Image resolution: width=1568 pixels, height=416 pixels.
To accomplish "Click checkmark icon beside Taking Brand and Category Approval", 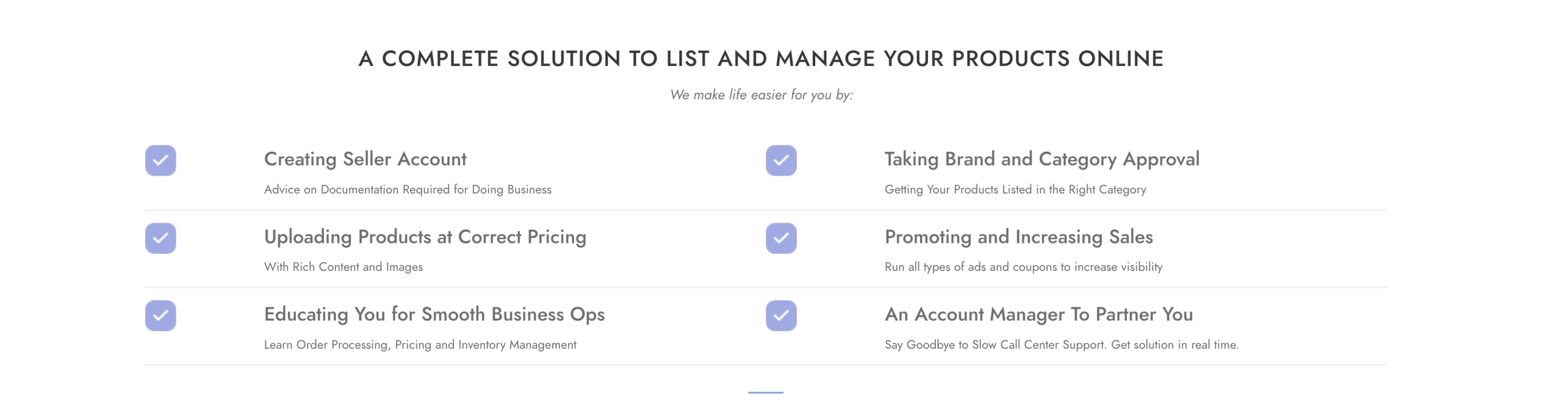I will (x=781, y=160).
